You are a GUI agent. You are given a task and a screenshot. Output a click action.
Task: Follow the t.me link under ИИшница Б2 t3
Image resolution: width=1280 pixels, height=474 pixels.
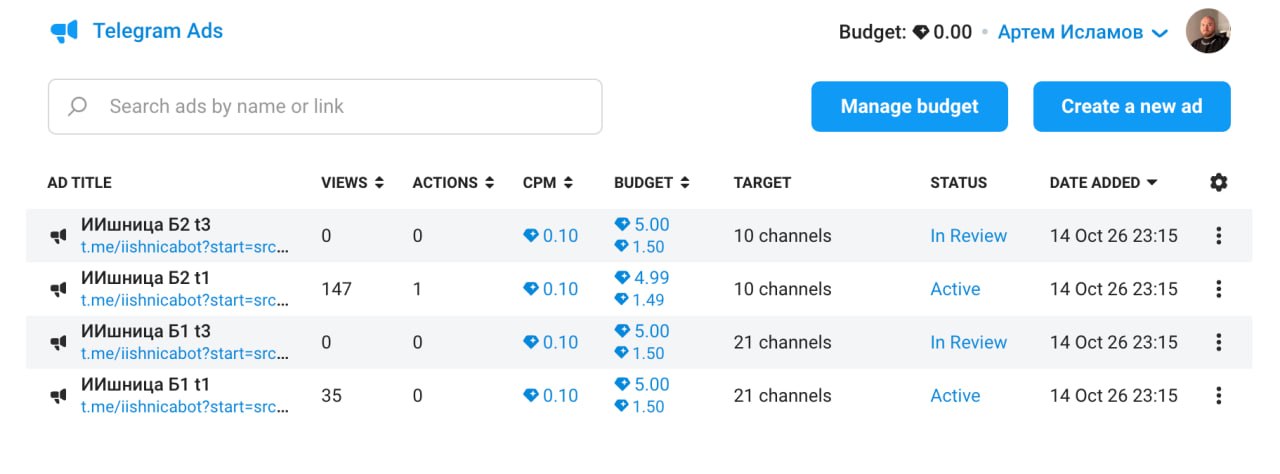(x=185, y=247)
